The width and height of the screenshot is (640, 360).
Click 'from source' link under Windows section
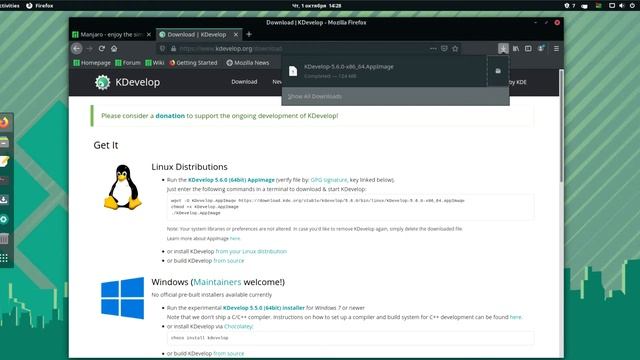[x=229, y=353]
